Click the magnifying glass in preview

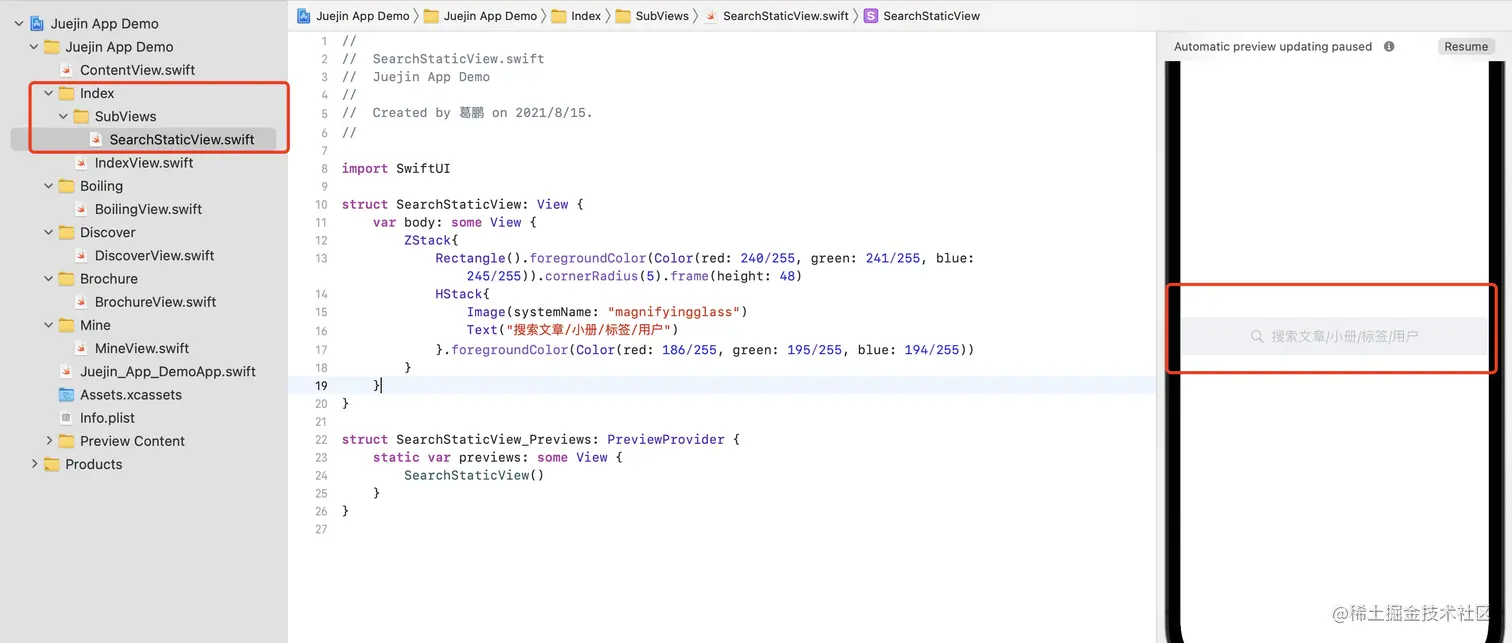pos(1257,337)
